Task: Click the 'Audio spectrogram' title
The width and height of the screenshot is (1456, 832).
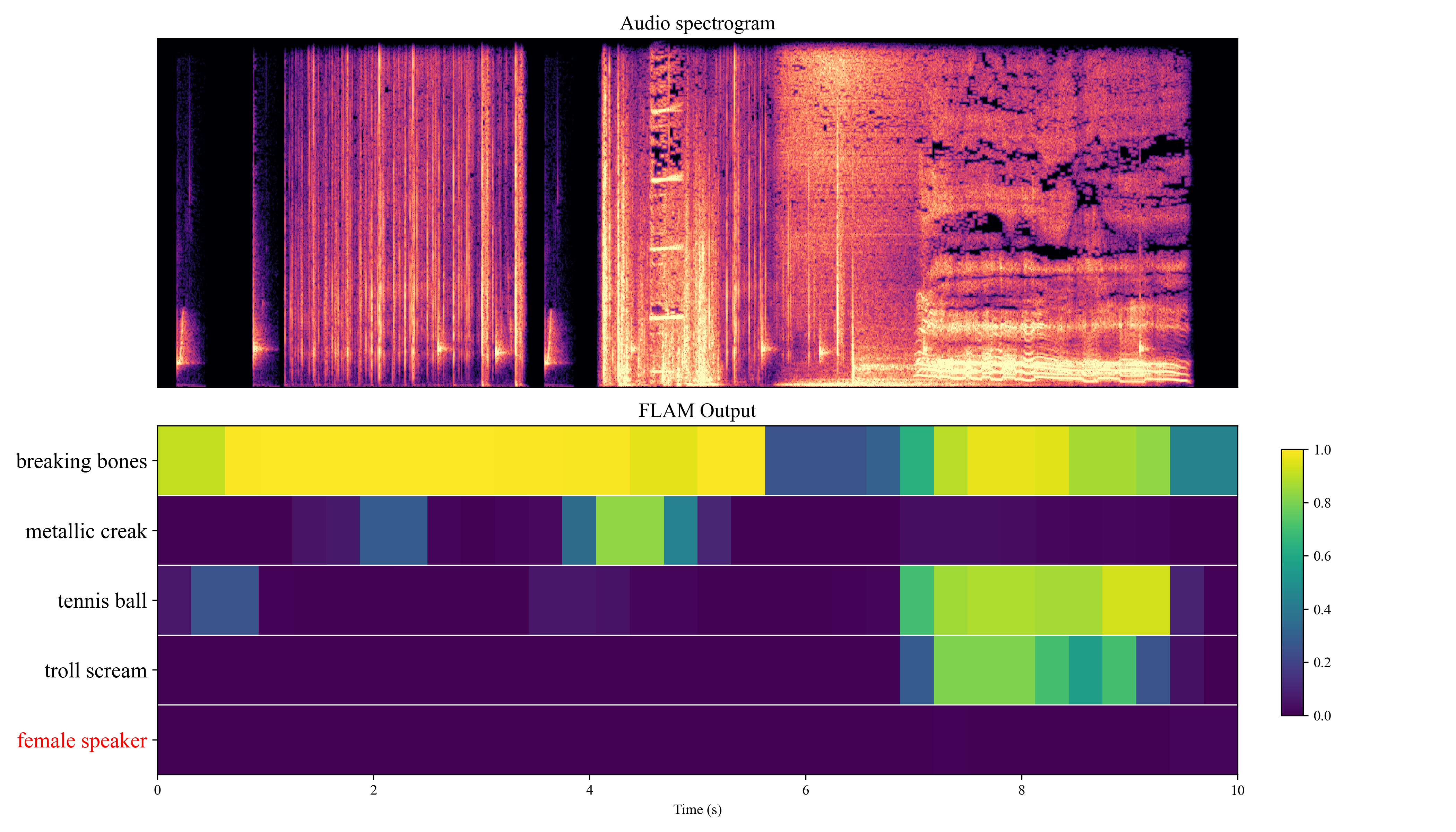Action: (x=697, y=24)
